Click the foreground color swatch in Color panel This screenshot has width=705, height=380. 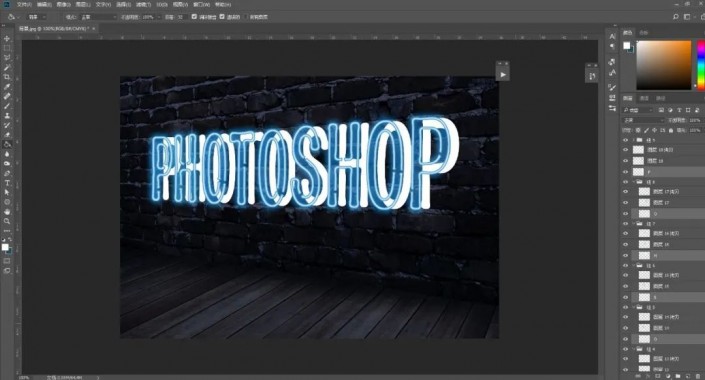[x=626, y=45]
